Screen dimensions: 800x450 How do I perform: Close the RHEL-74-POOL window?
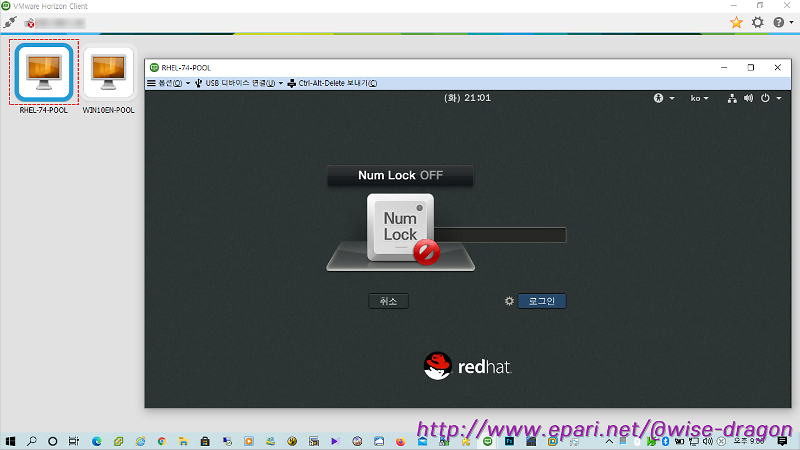pyautogui.click(x=778, y=67)
